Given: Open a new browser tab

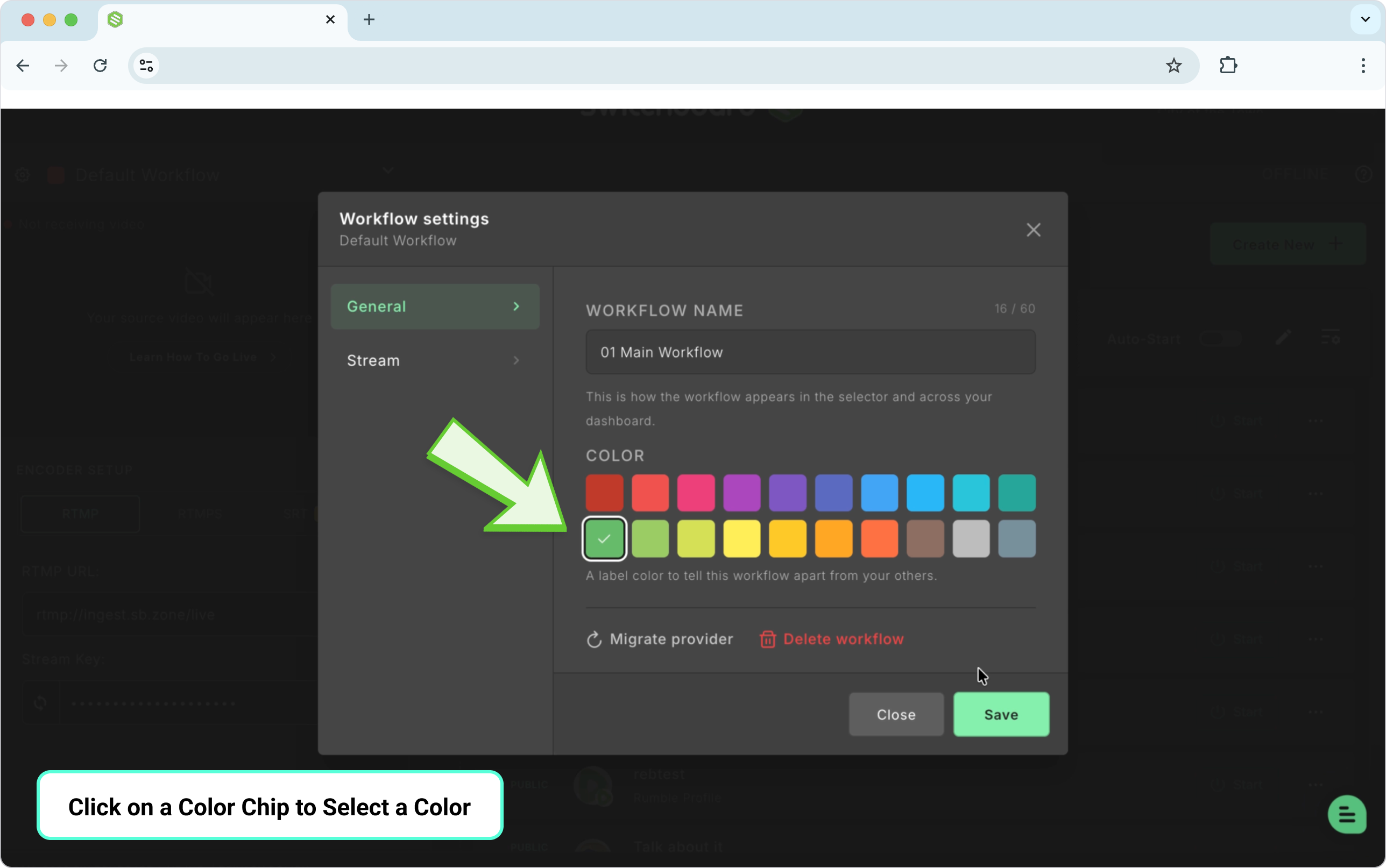Looking at the screenshot, I should click(369, 19).
